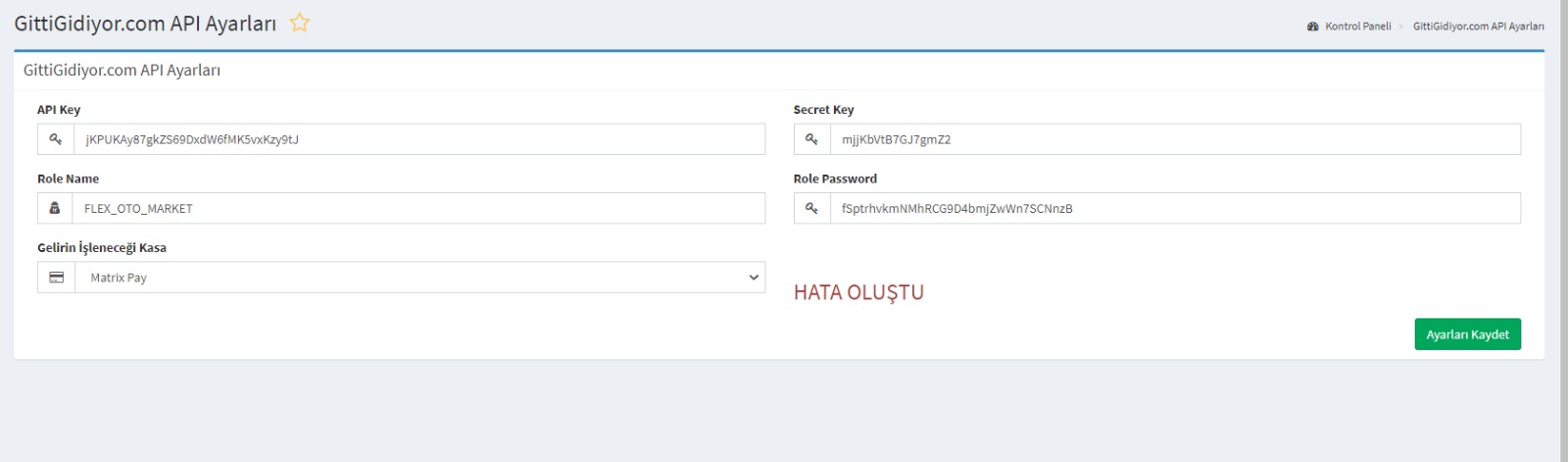Expand the Kasa list using the chevron arrow
Image resolution: width=1568 pixels, height=462 pixels.
(753, 278)
